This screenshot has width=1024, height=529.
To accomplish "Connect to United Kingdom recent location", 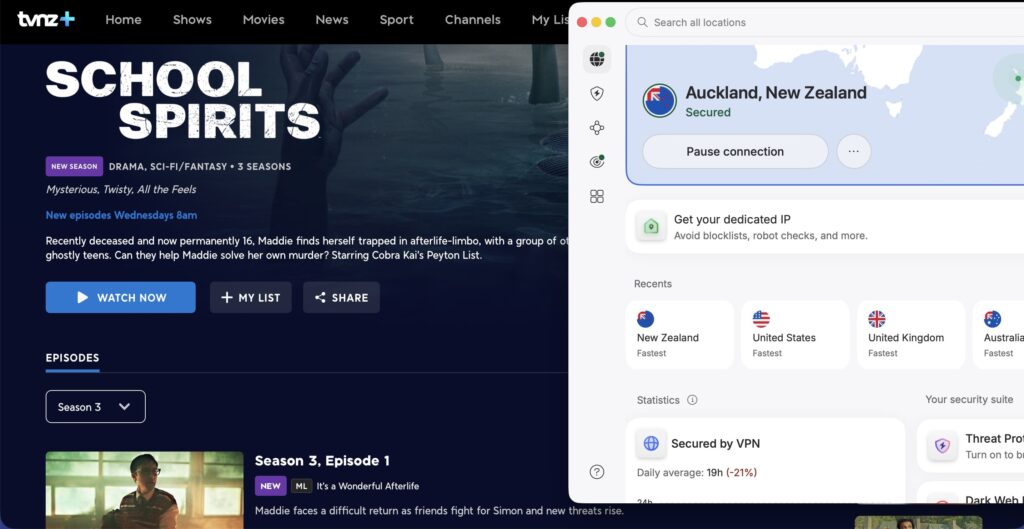I will point(911,335).
